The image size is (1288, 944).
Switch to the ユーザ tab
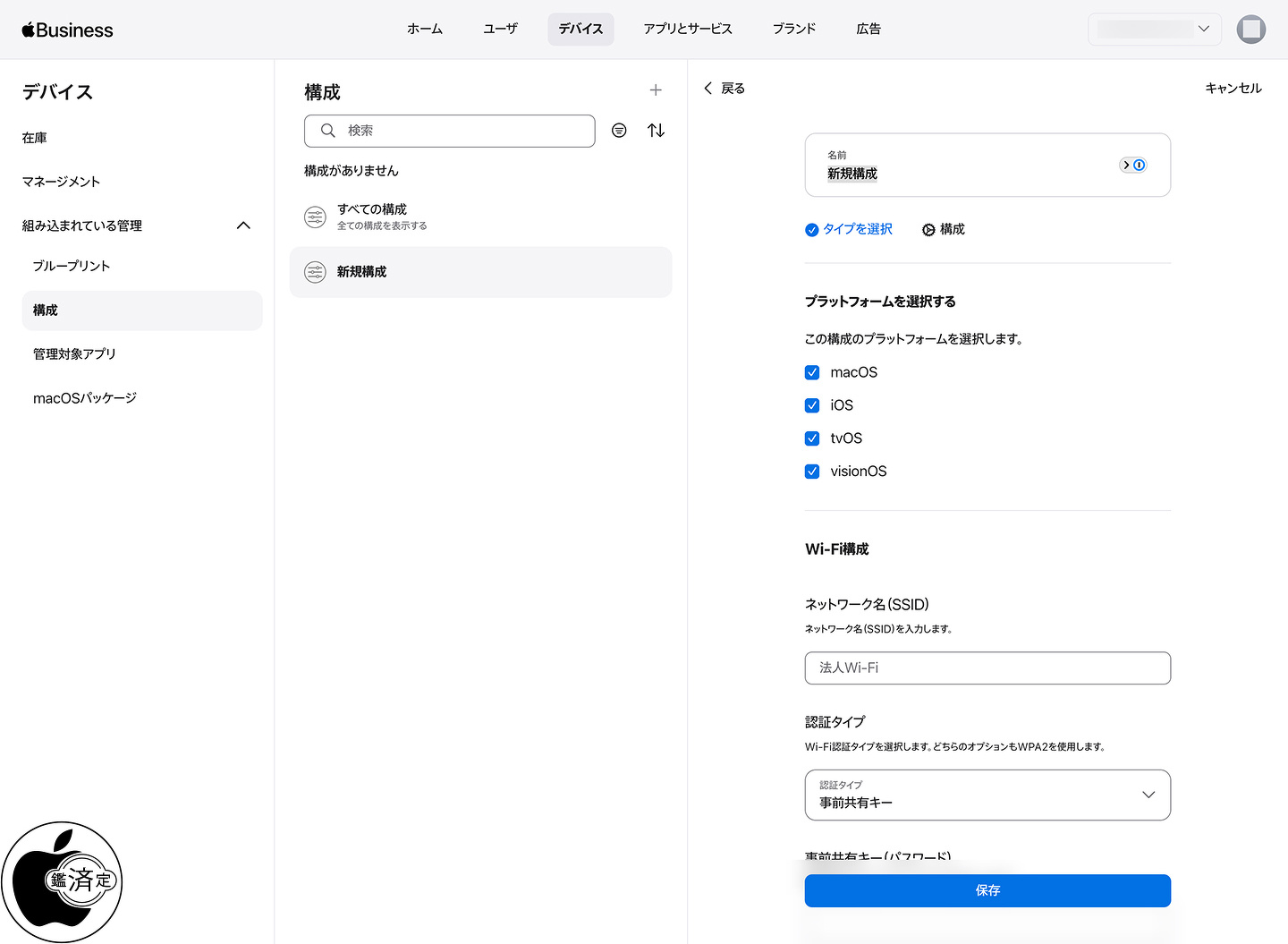pyautogui.click(x=500, y=30)
